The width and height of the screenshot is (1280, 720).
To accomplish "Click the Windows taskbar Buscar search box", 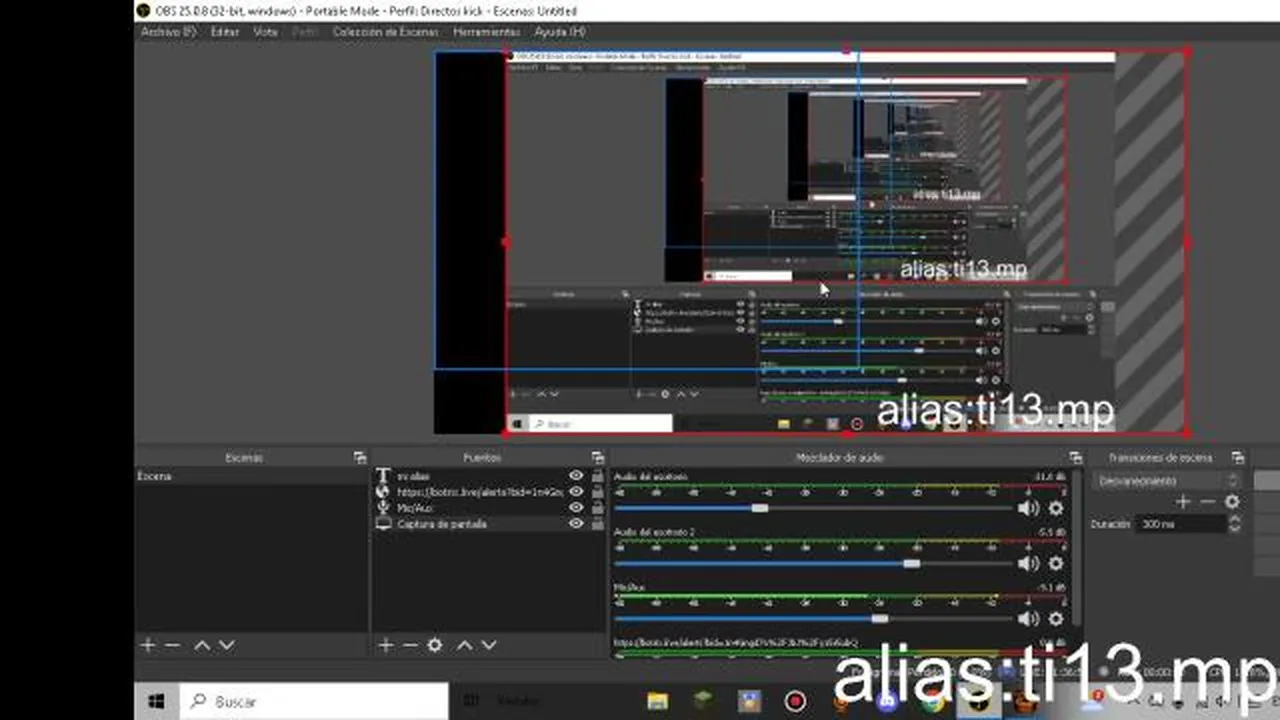I will (x=313, y=701).
